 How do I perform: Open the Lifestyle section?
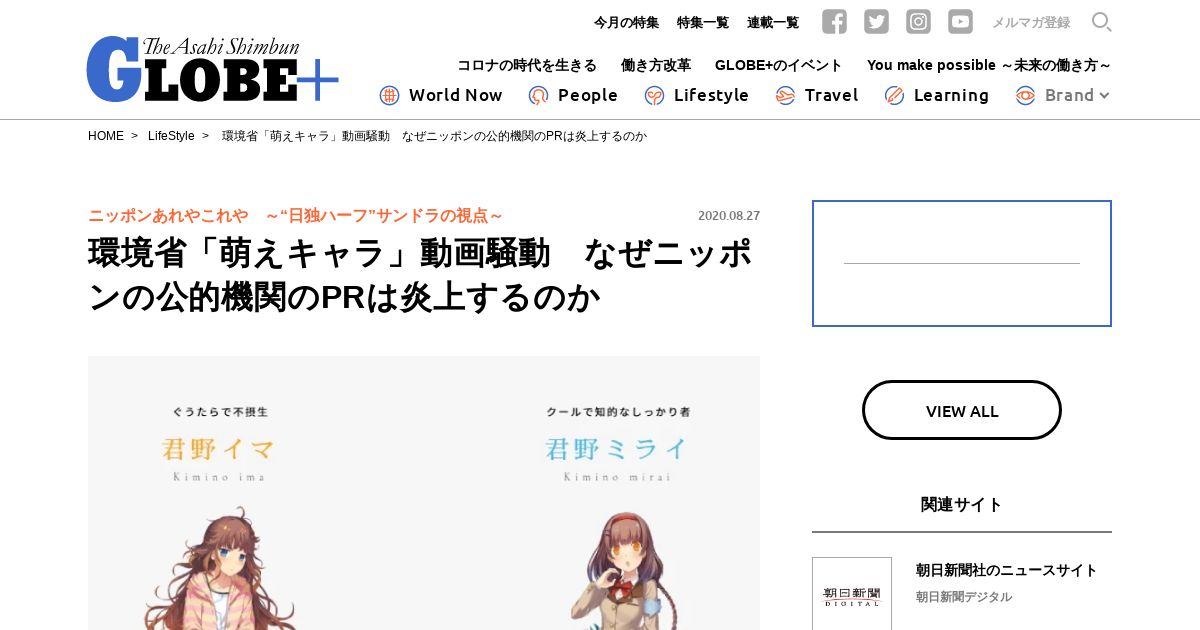coord(711,95)
